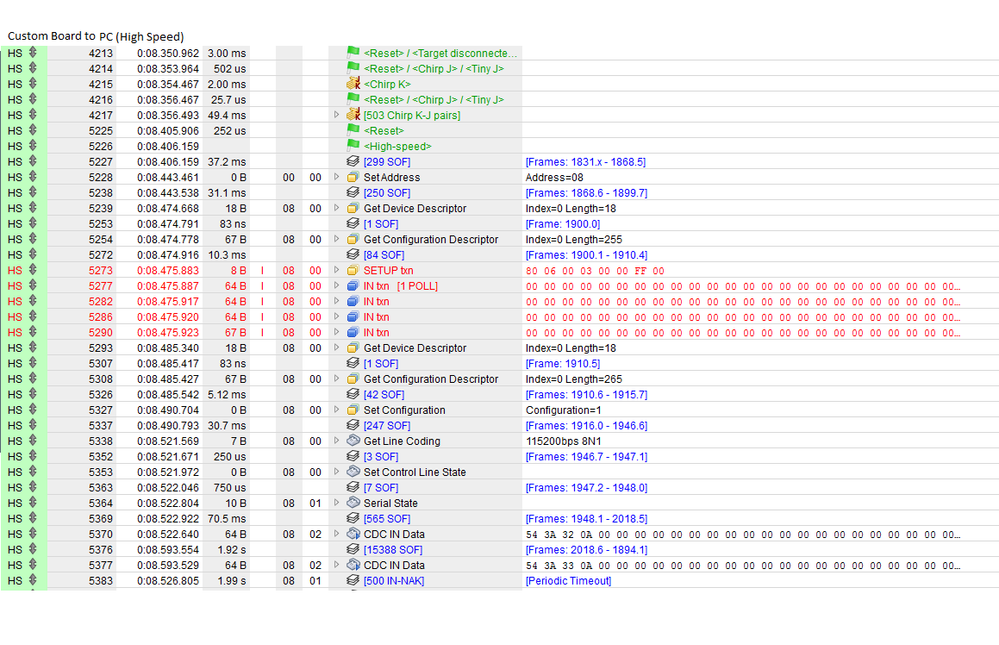Select Frame: 1900.0 link text
Image resolution: width=999 pixels, height=645 pixels.
tap(563, 224)
